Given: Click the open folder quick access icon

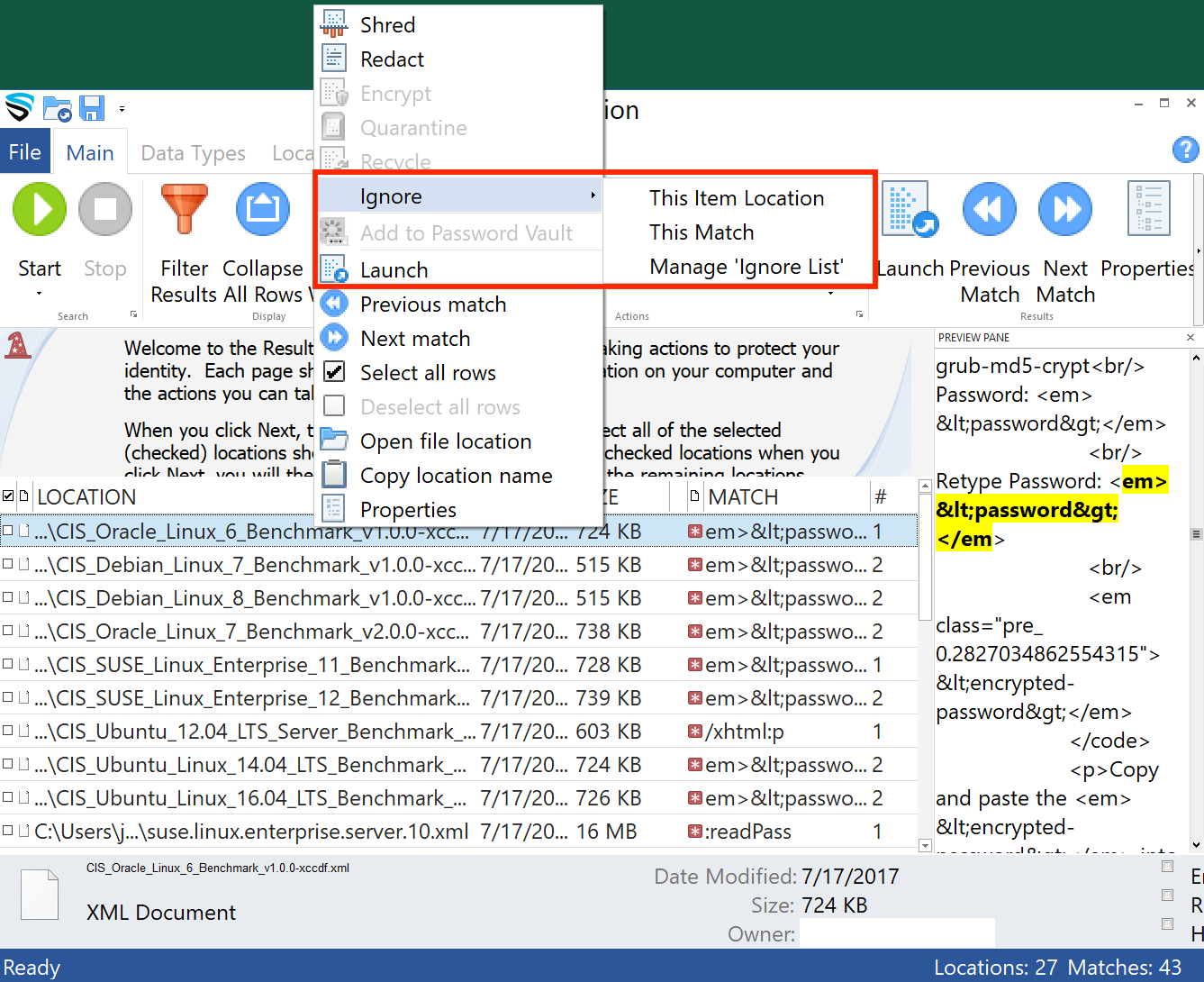Looking at the screenshot, I should pyautogui.click(x=58, y=108).
